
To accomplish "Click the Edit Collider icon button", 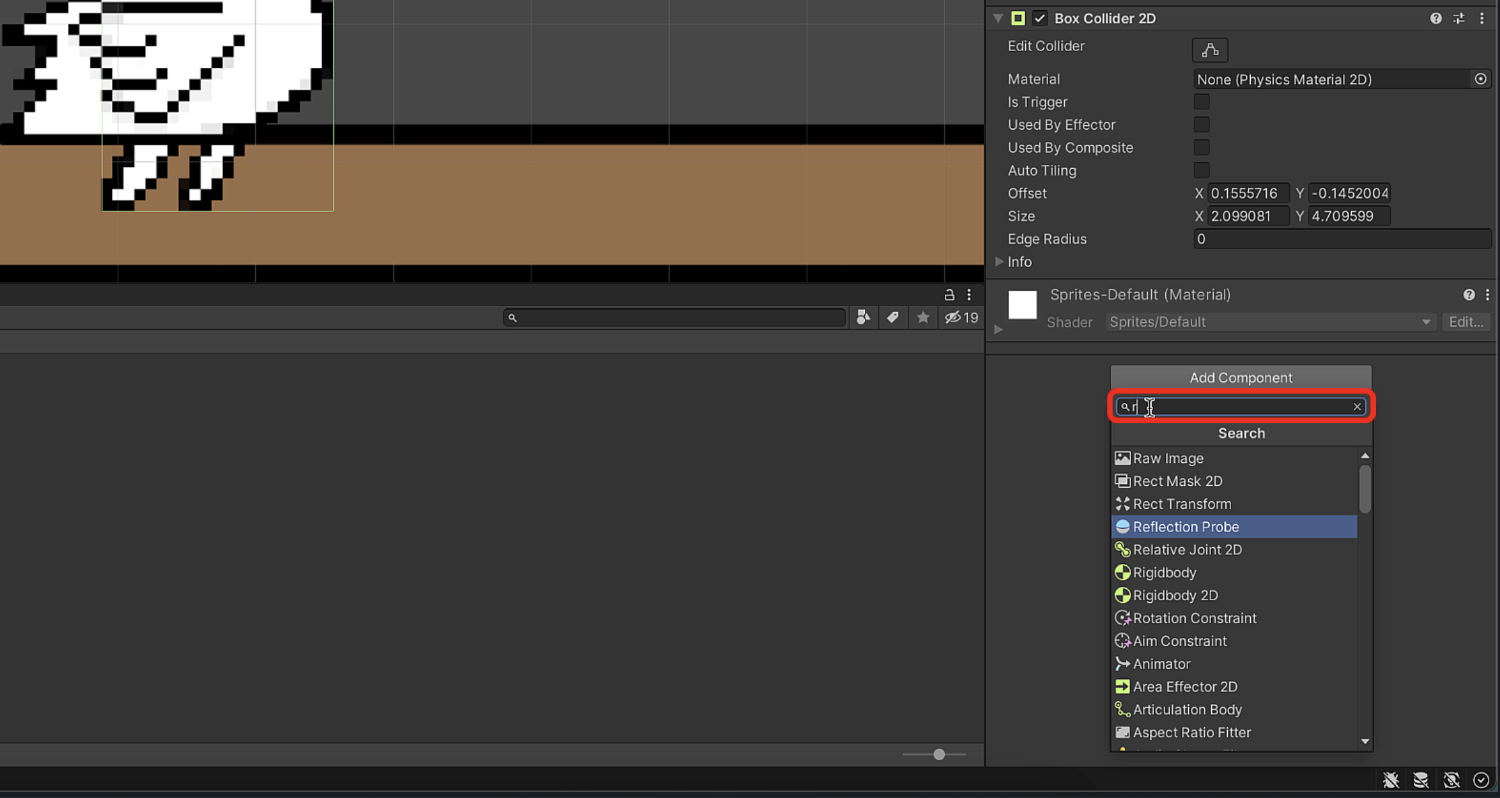I will [1210, 50].
